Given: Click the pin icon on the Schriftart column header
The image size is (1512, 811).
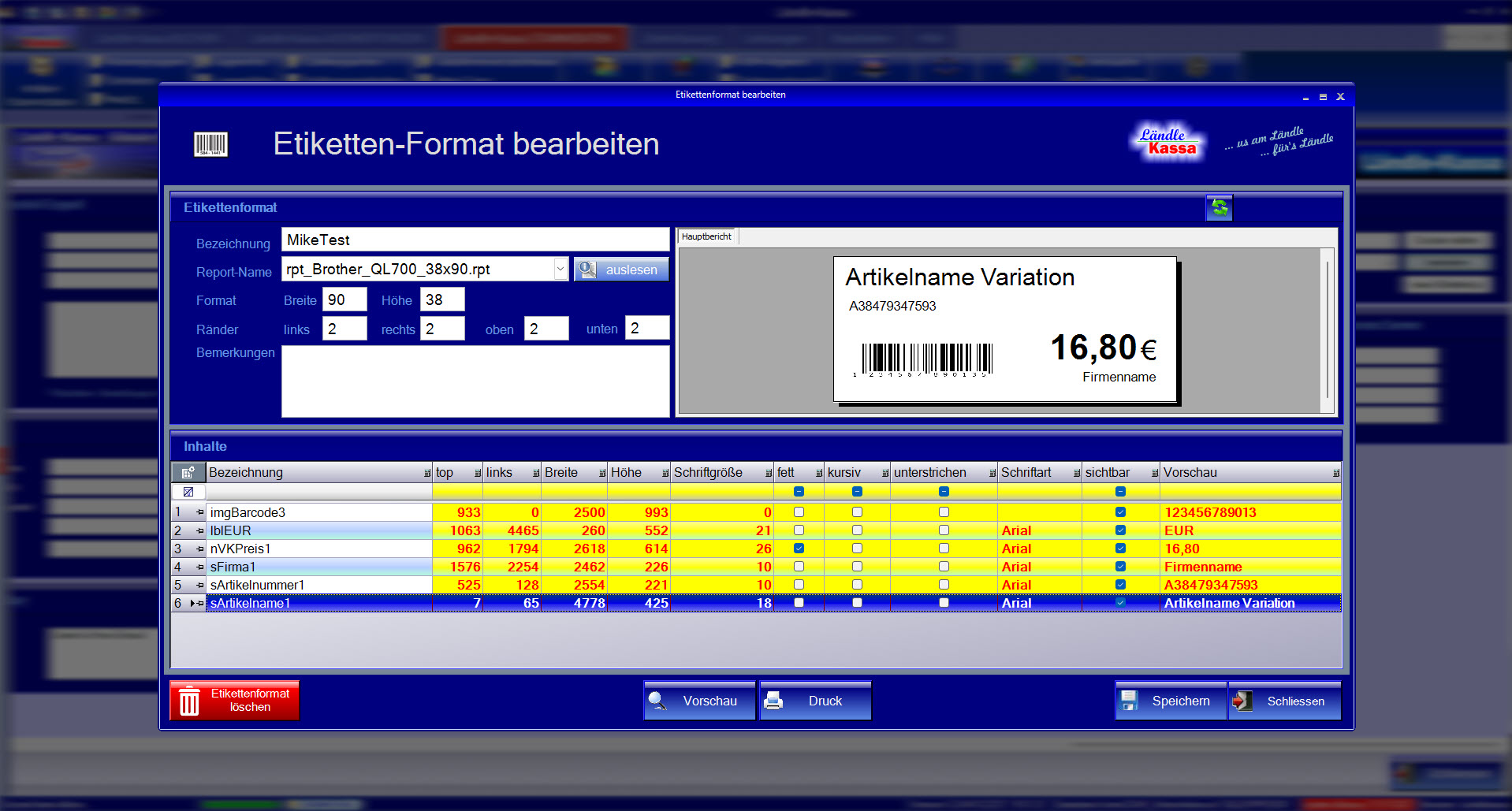Looking at the screenshot, I should [1077, 474].
